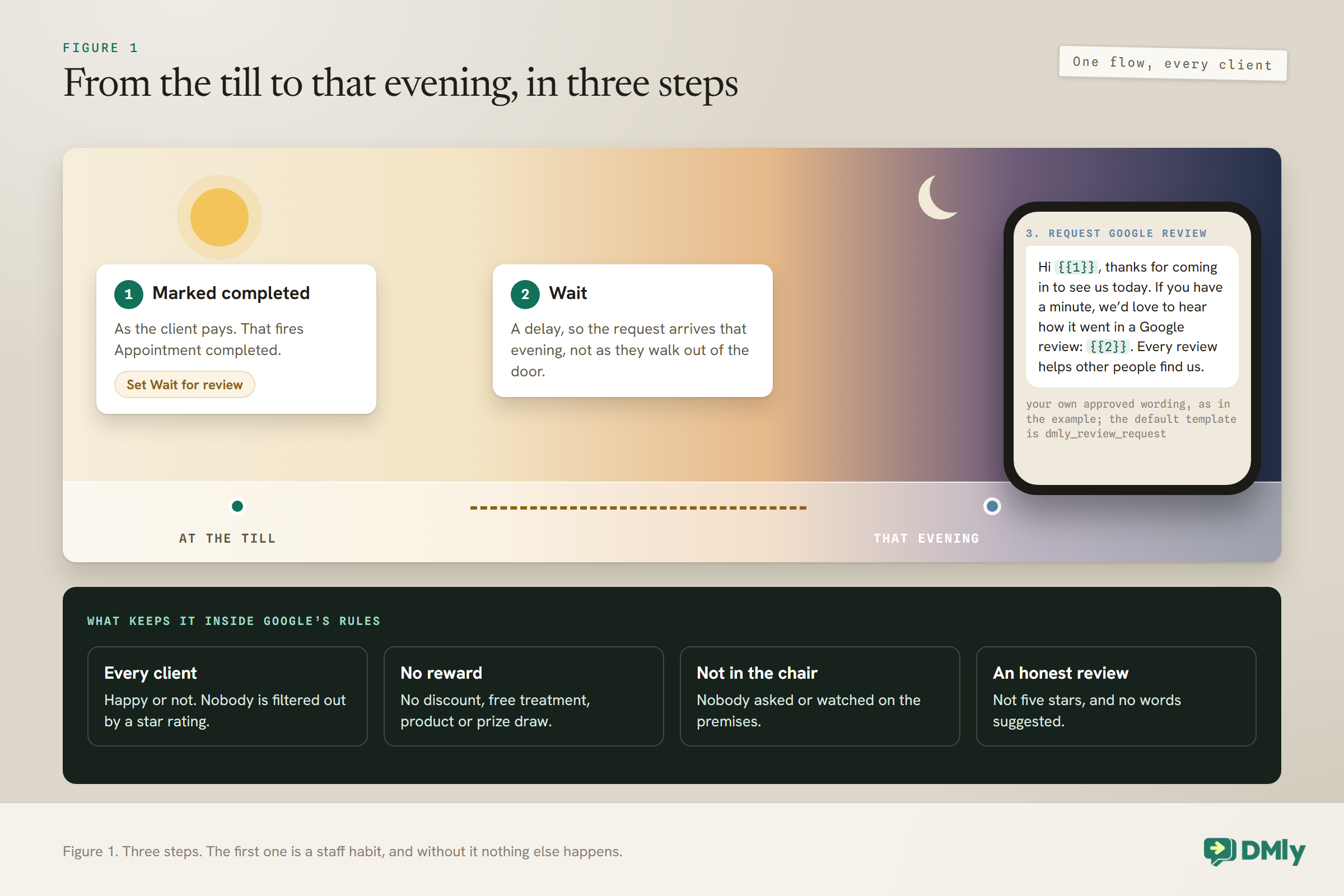Click the dashed wait line on the timeline
The image size is (1344, 896).
click(x=638, y=507)
